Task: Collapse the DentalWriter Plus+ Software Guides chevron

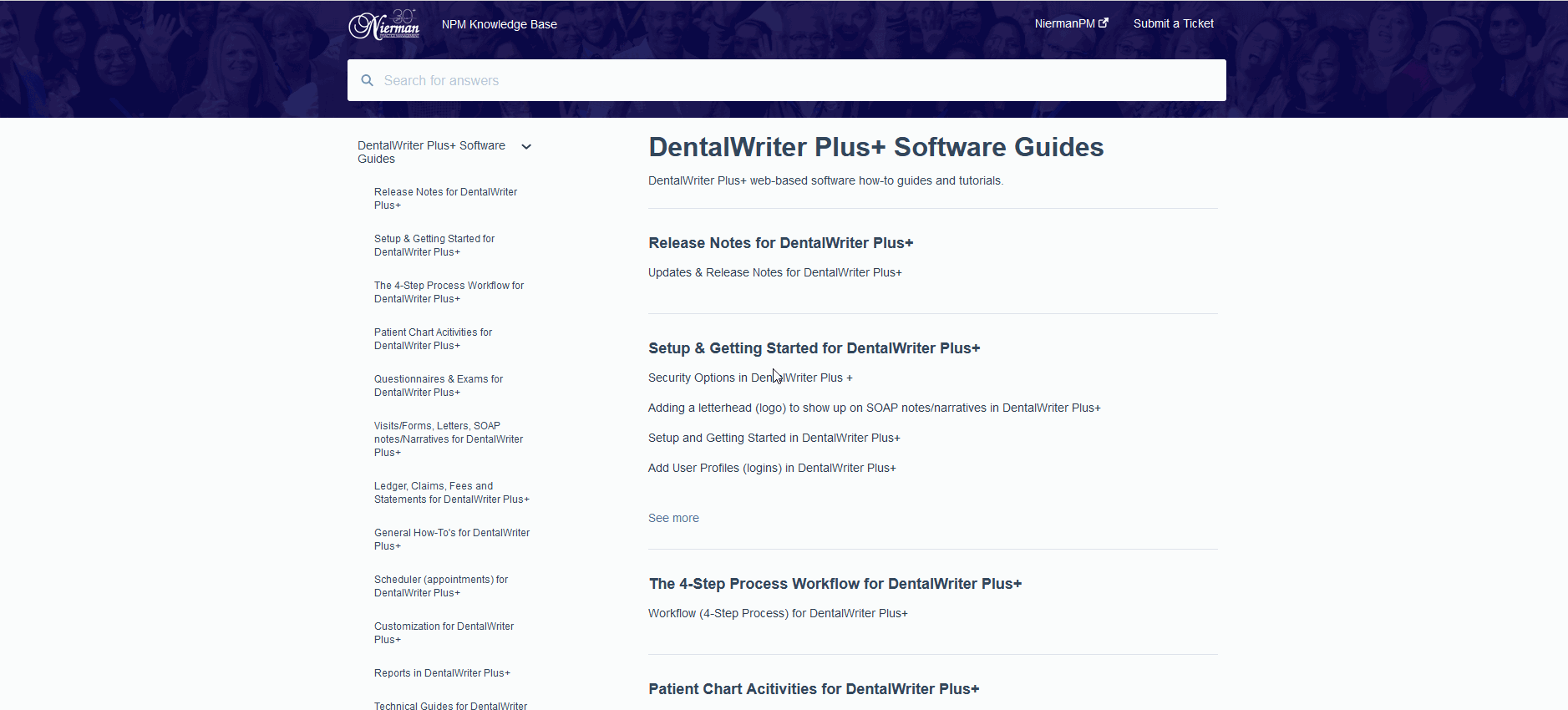Action: [x=526, y=146]
